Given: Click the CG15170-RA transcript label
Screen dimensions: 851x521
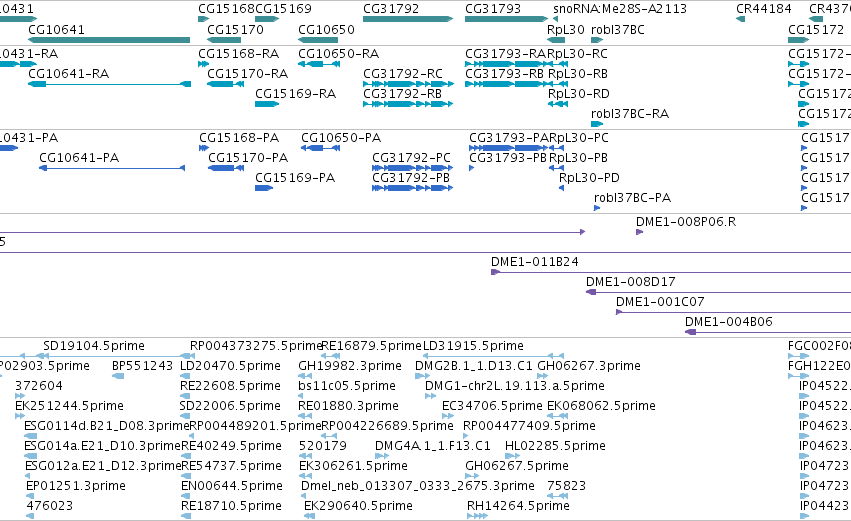Looking at the screenshot, I should tap(247, 73).
